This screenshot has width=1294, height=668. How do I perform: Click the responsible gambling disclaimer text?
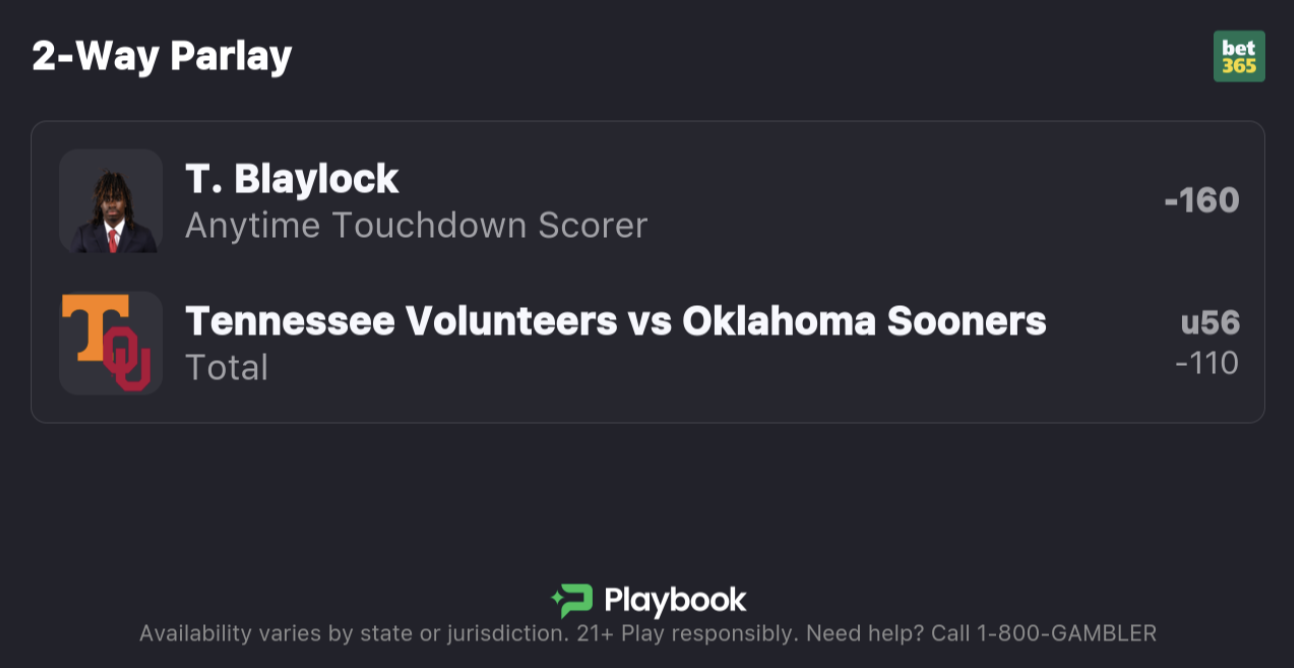[647, 633]
